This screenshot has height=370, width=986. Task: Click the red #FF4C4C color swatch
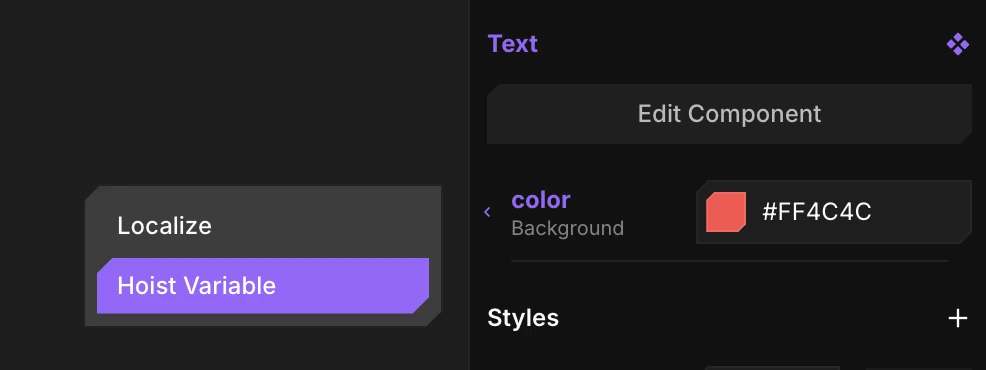(x=726, y=212)
